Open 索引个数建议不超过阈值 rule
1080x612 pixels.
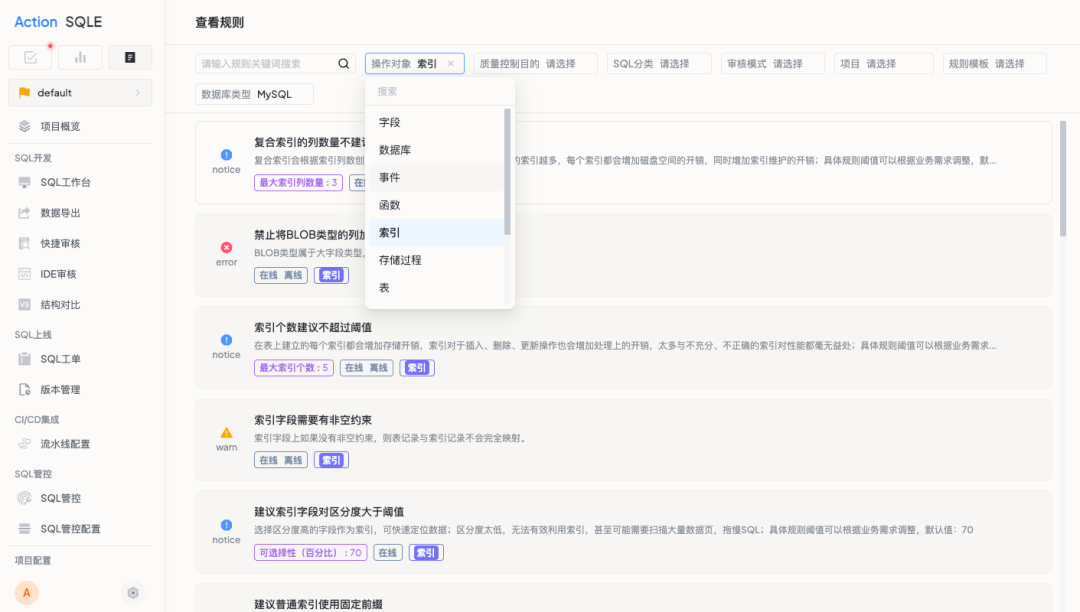tap(313, 328)
